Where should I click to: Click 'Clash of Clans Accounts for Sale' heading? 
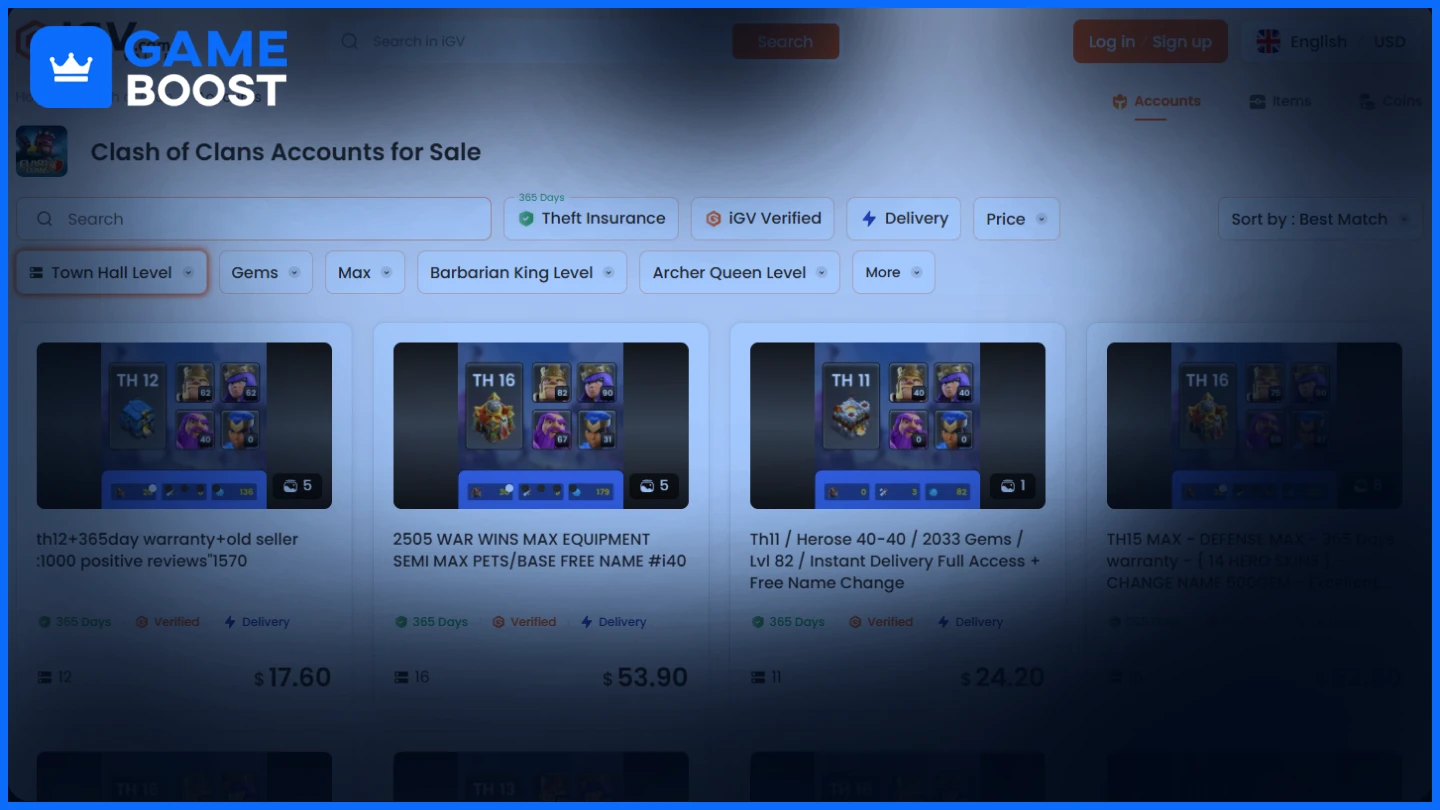click(286, 152)
